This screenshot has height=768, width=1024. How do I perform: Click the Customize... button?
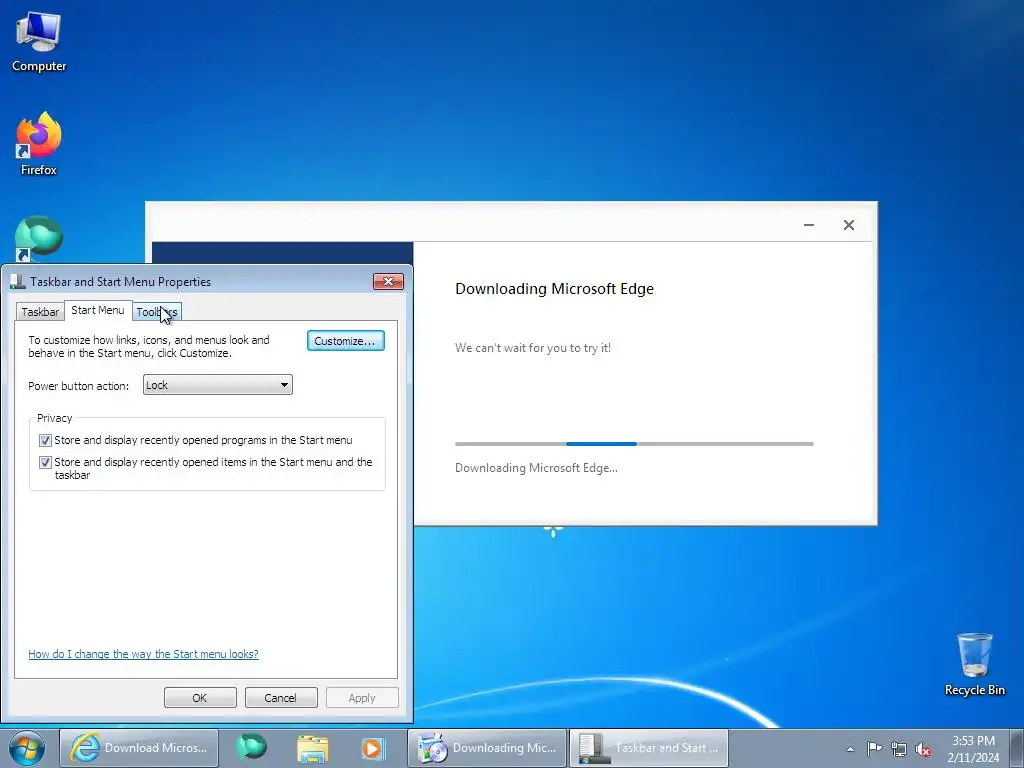pos(345,341)
